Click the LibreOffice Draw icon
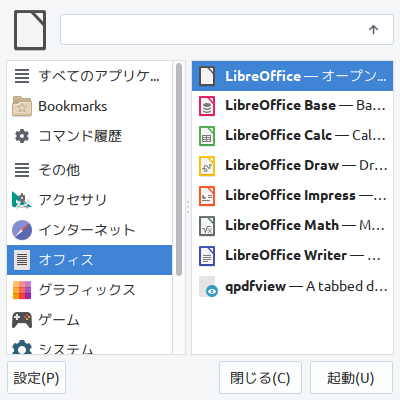400x400 pixels. click(x=207, y=166)
